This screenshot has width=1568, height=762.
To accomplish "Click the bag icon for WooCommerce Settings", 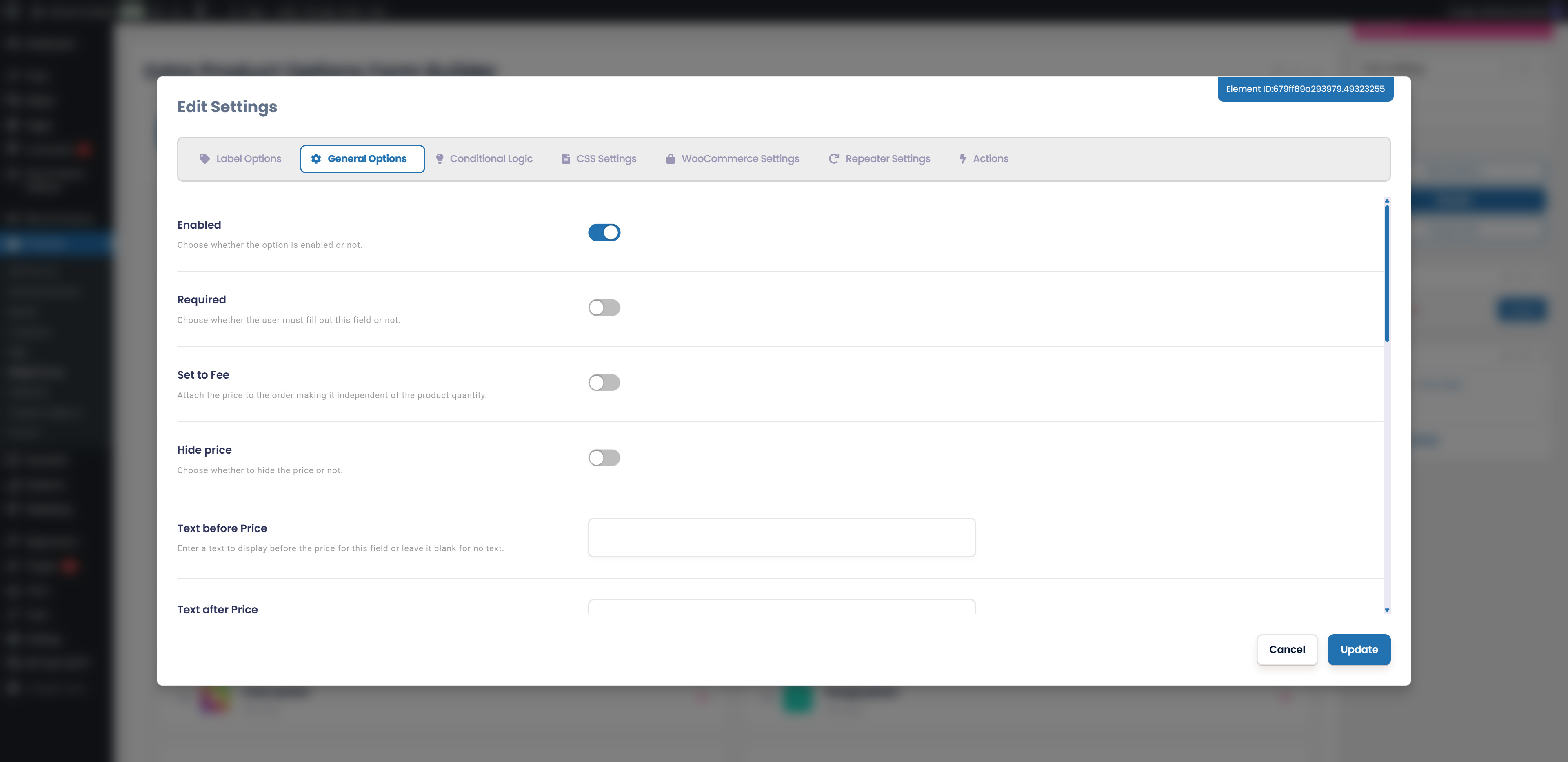I will point(670,158).
